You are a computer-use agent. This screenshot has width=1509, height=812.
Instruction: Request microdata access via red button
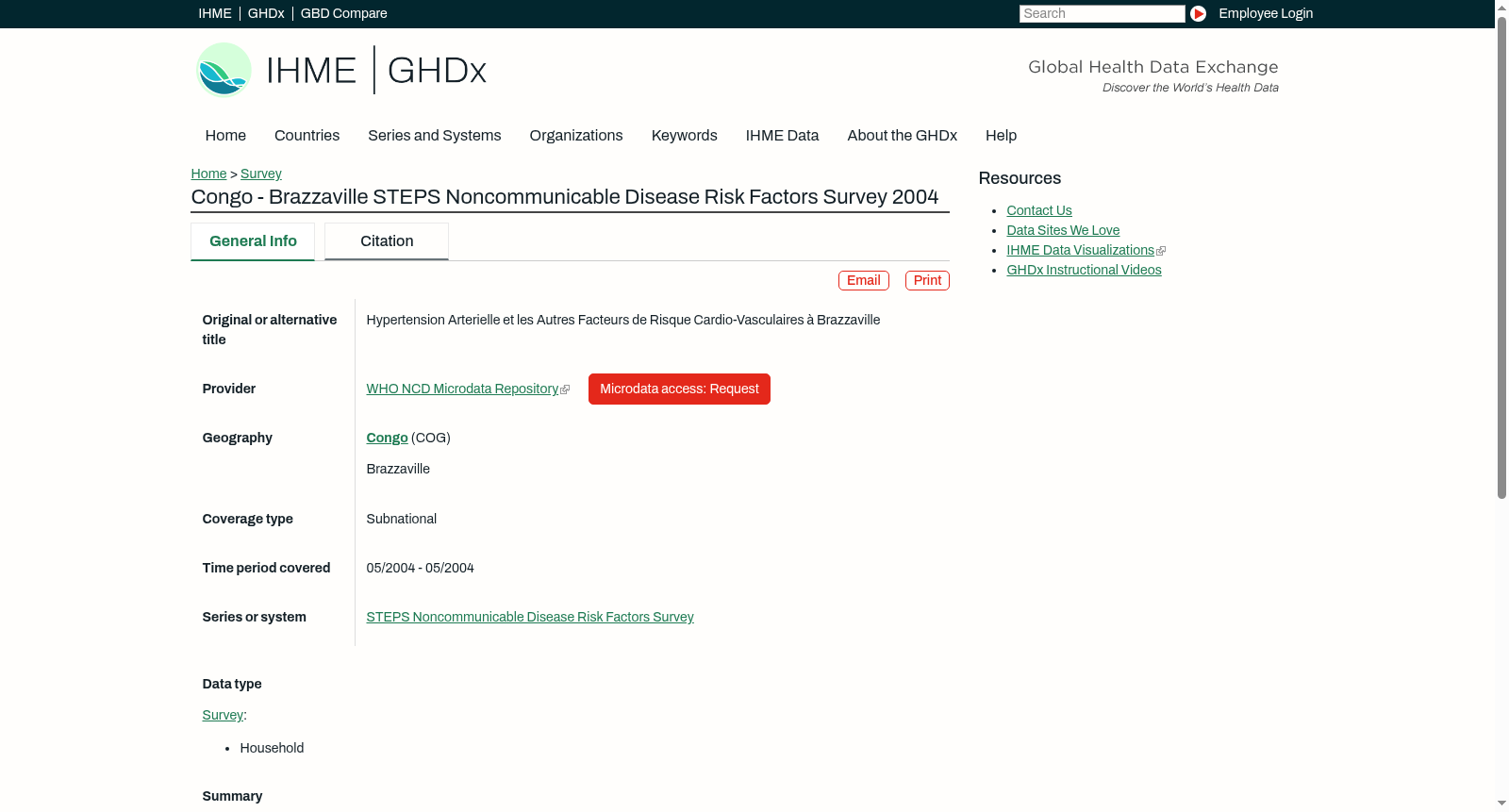coord(679,389)
